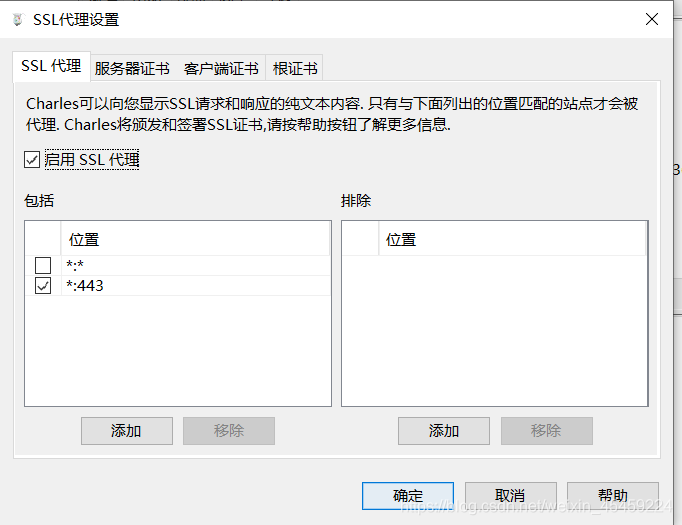This screenshot has width=682, height=525.
Task: Open the 根证书 tab
Action: [295, 68]
